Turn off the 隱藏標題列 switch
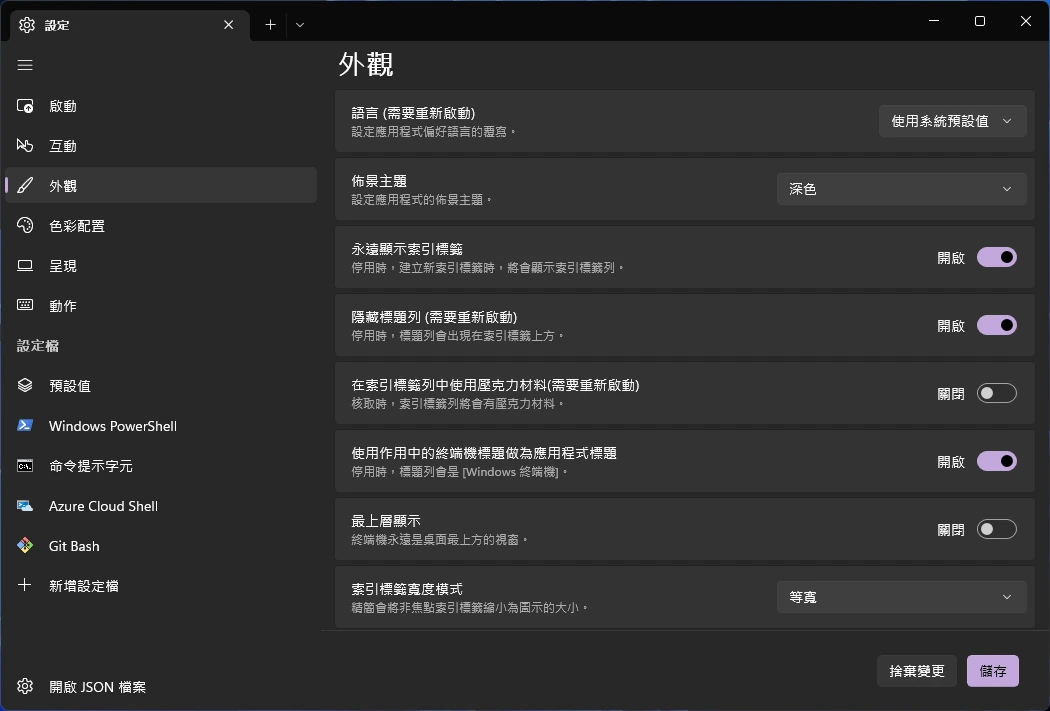Image resolution: width=1050 pixels, height=711 pixels. (x=996, y=325)
